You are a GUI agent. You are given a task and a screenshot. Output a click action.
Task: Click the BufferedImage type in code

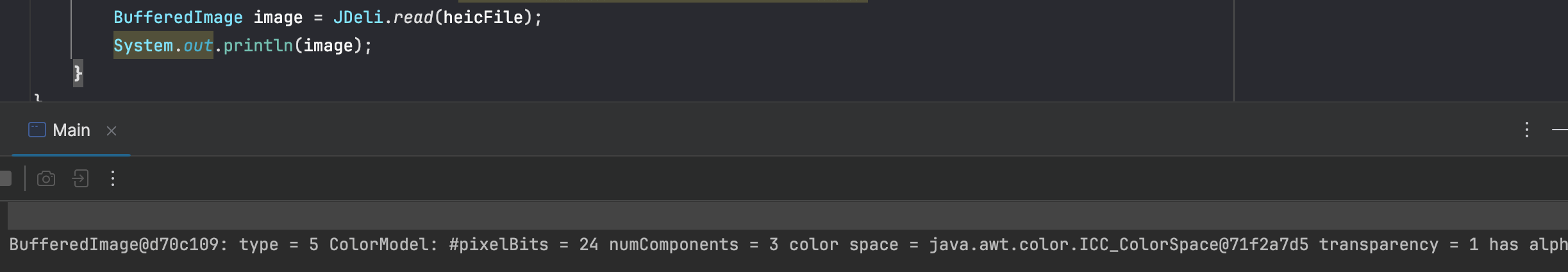coord(178,17)
